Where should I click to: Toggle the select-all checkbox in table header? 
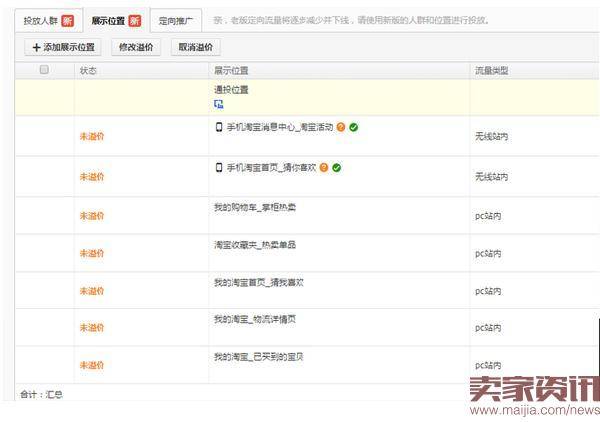click(44, 70)
